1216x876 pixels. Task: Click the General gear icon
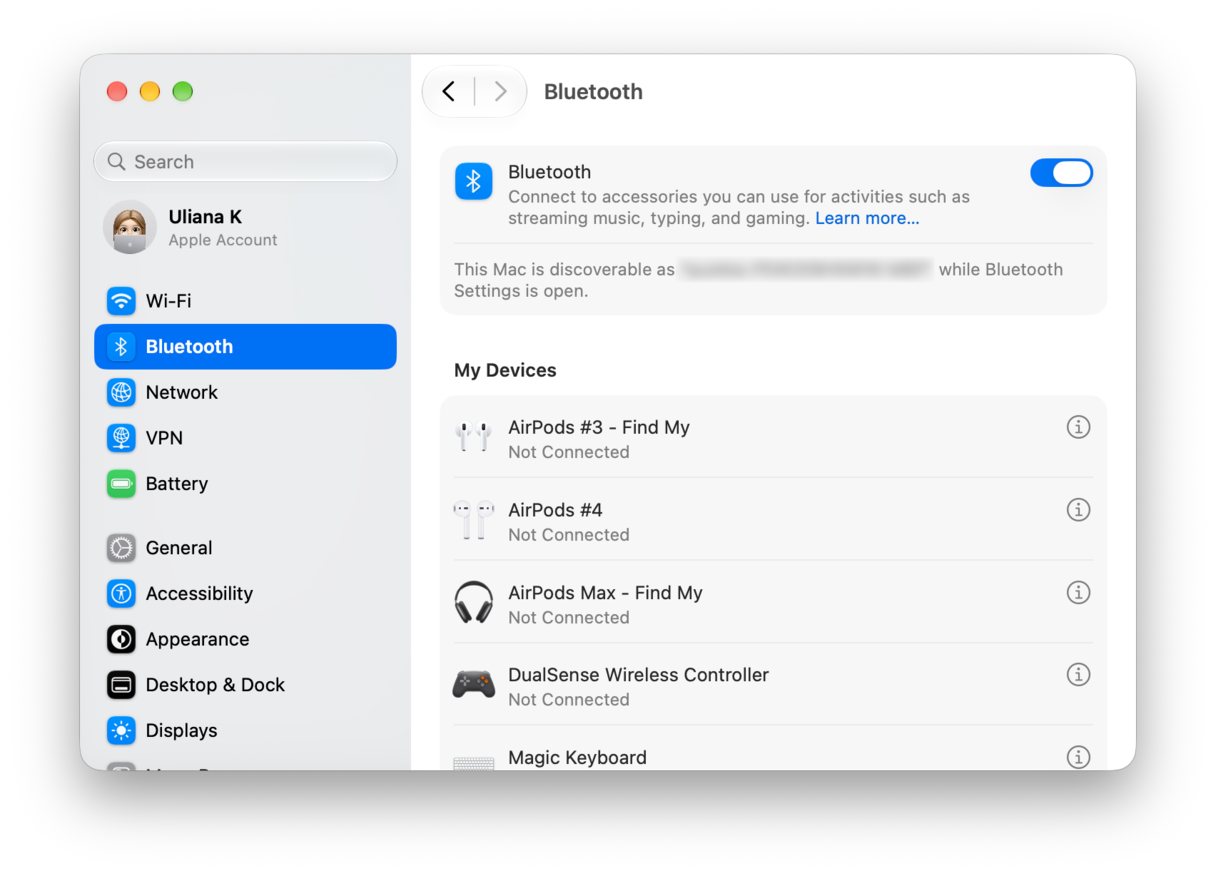pyautogui.click(x=121, y=548)
